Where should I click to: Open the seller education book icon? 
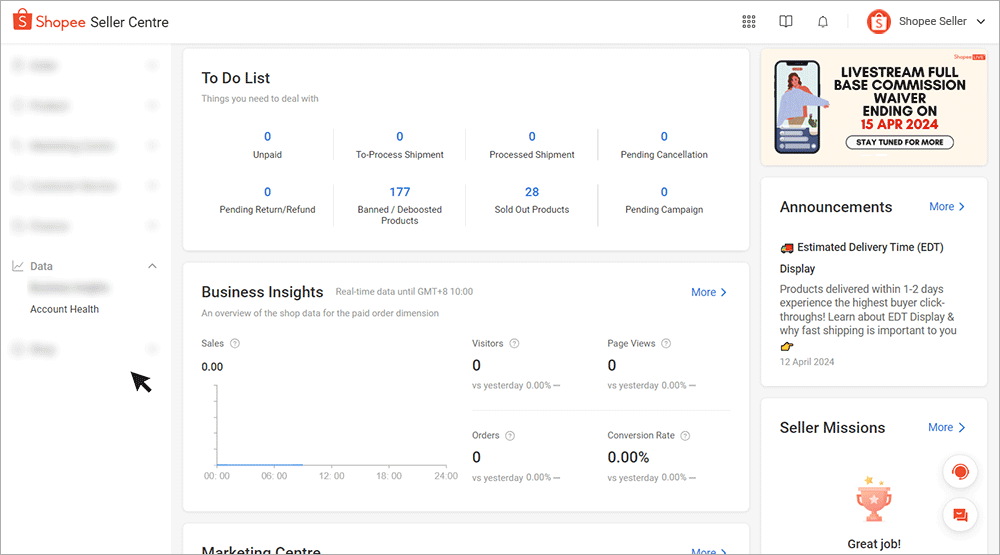point(786,22)
